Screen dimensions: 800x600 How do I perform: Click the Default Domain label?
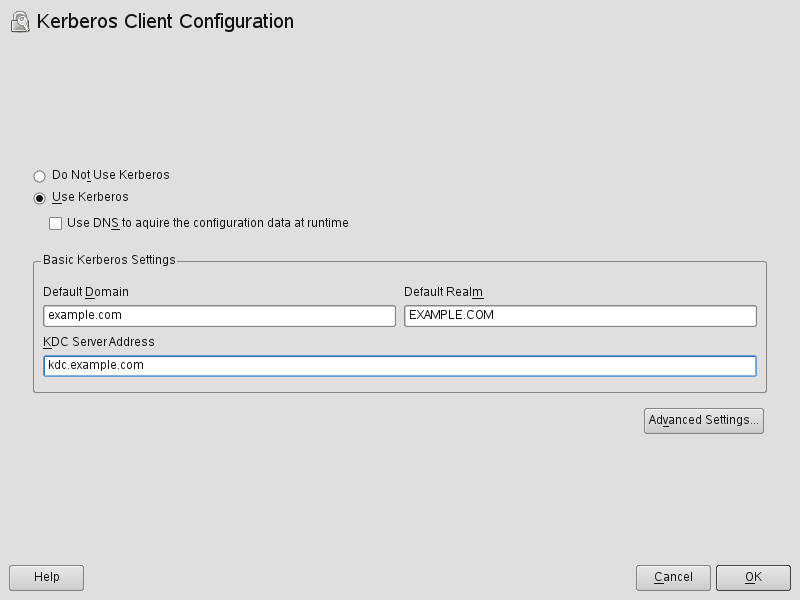[85, 292]
